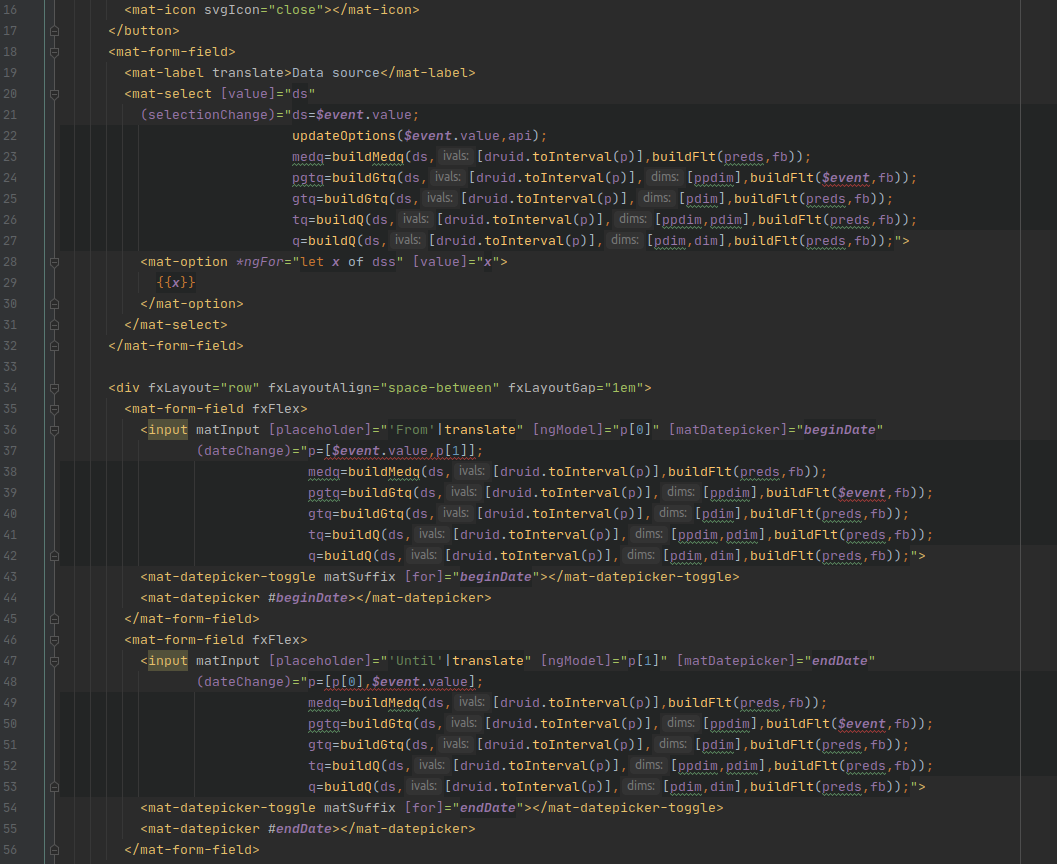
Task: Click the buildMedq call on line 49
Action: [384, 702]
